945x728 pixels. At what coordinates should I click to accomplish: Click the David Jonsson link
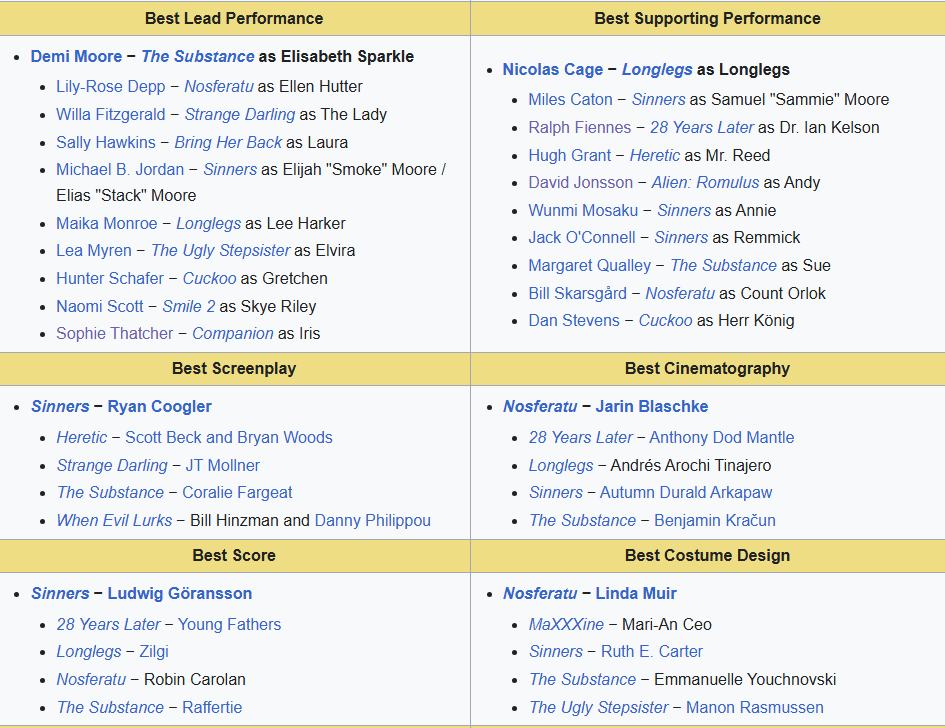pyautogui.click(x=580, y=183)
